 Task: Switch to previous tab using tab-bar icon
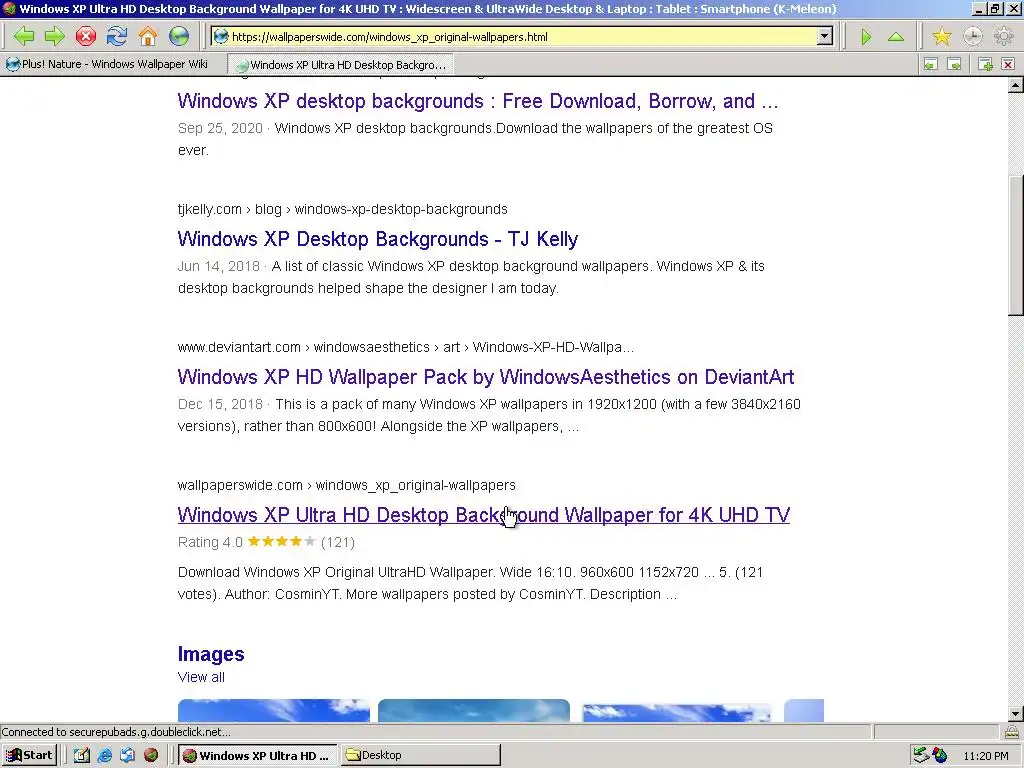point(931,64)
